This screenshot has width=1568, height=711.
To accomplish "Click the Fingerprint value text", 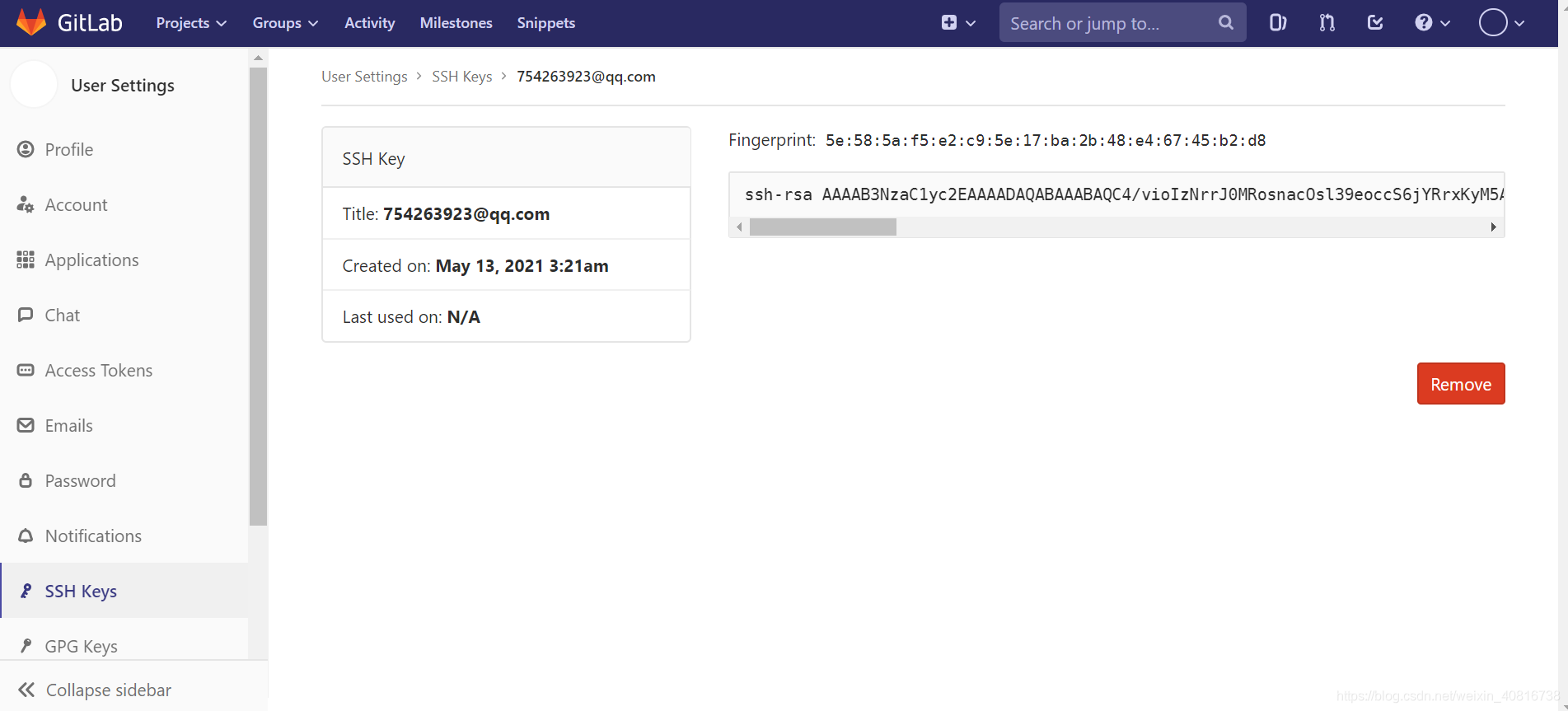I will (x=1046, y=140).
